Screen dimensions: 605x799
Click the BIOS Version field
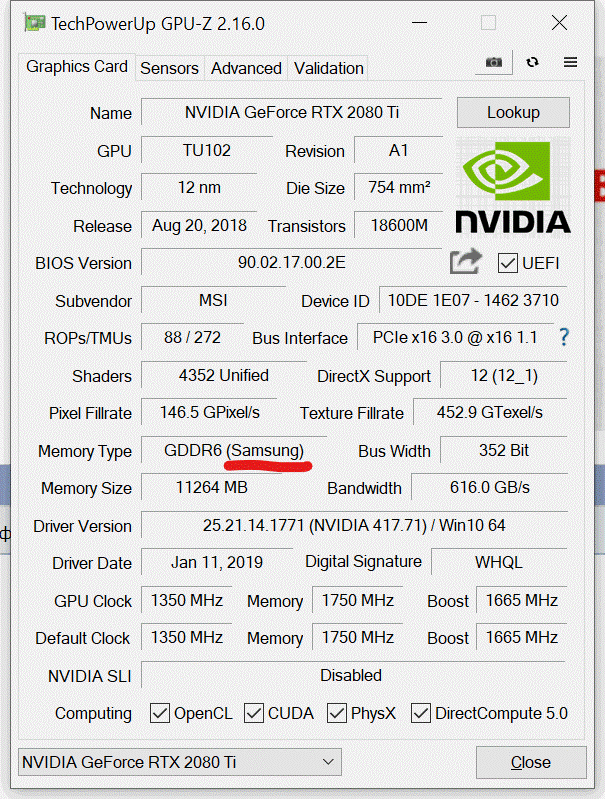click(291, 263)
